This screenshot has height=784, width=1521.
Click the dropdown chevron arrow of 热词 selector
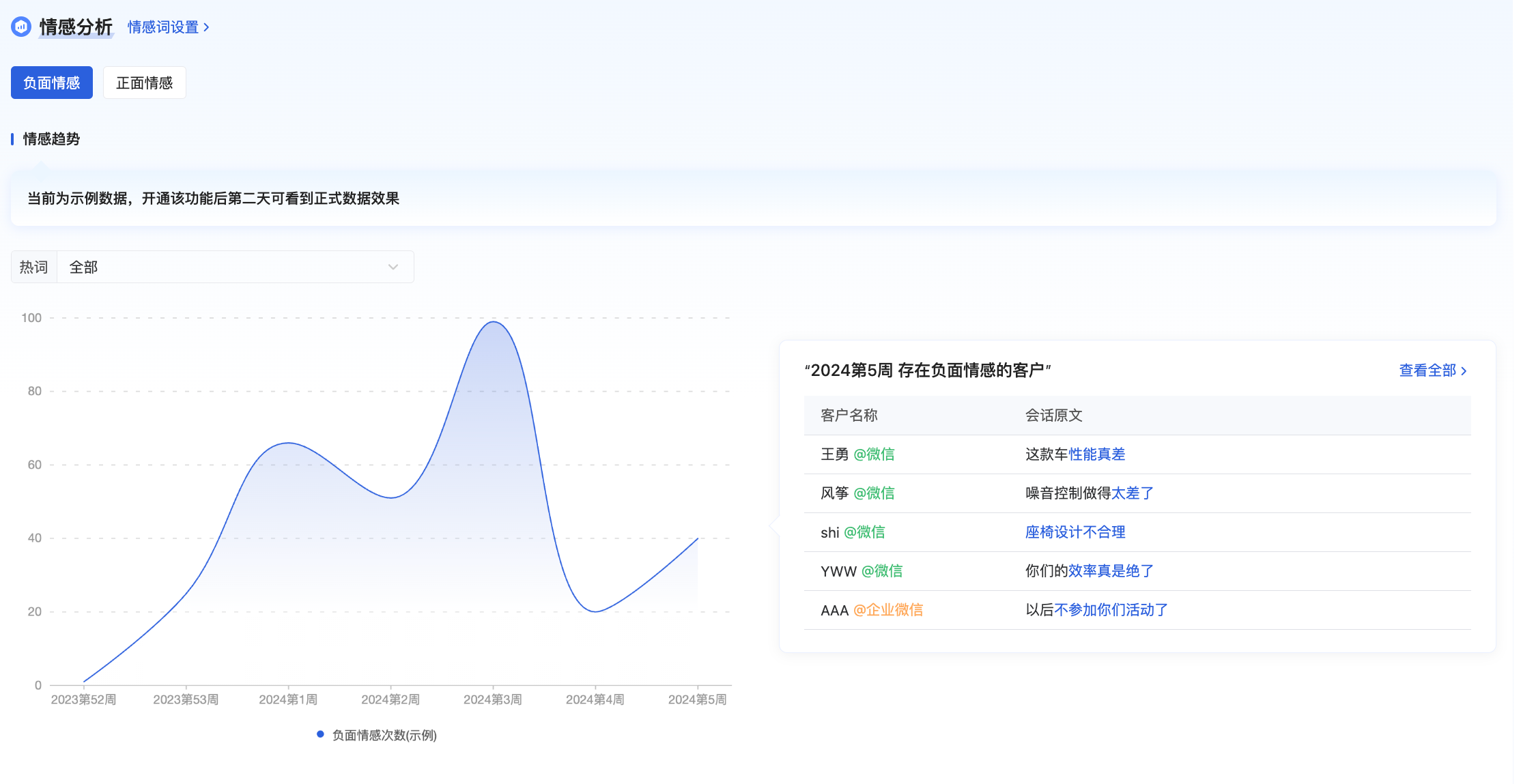click(393, 267)
